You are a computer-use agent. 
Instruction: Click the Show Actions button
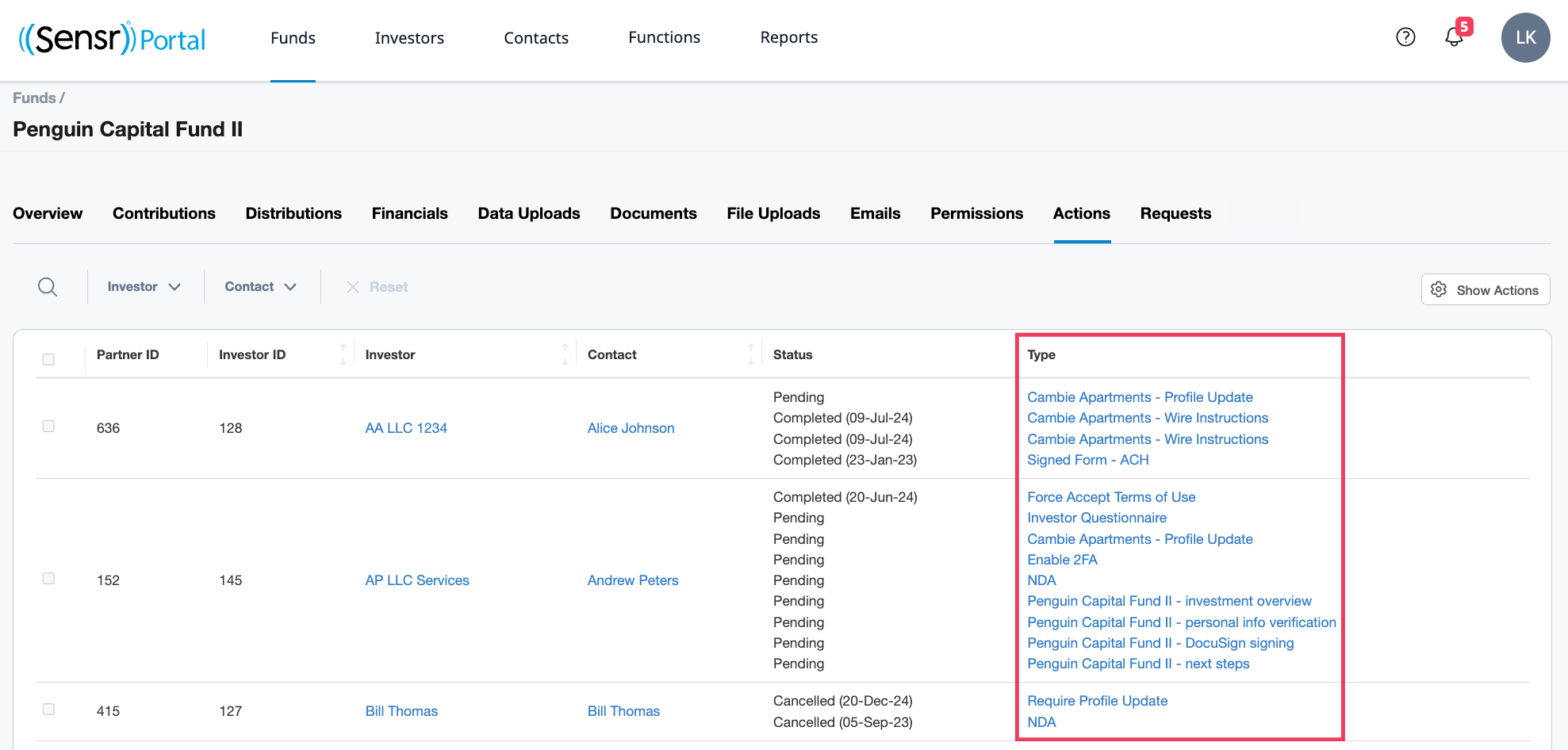[x=1486, y=290]
